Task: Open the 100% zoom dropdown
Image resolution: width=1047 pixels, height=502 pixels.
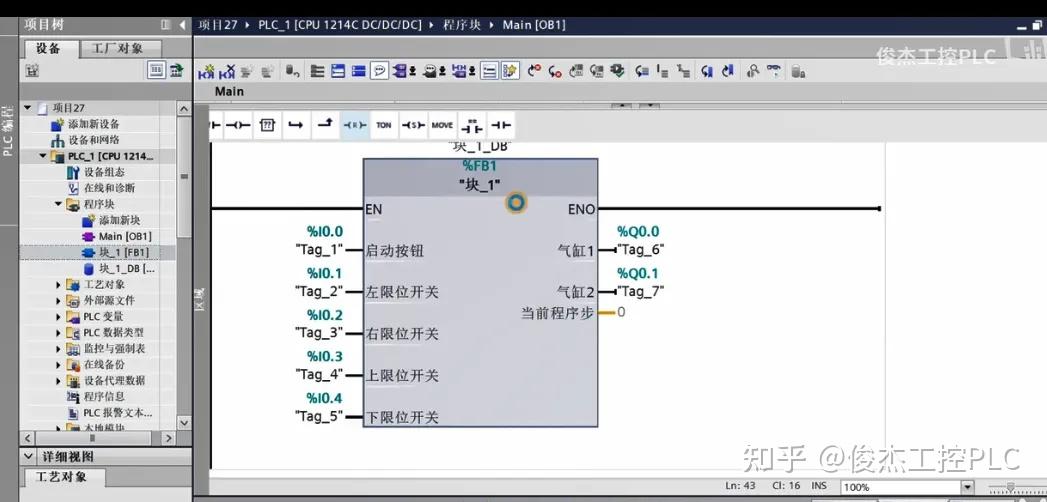Action: 967,487
